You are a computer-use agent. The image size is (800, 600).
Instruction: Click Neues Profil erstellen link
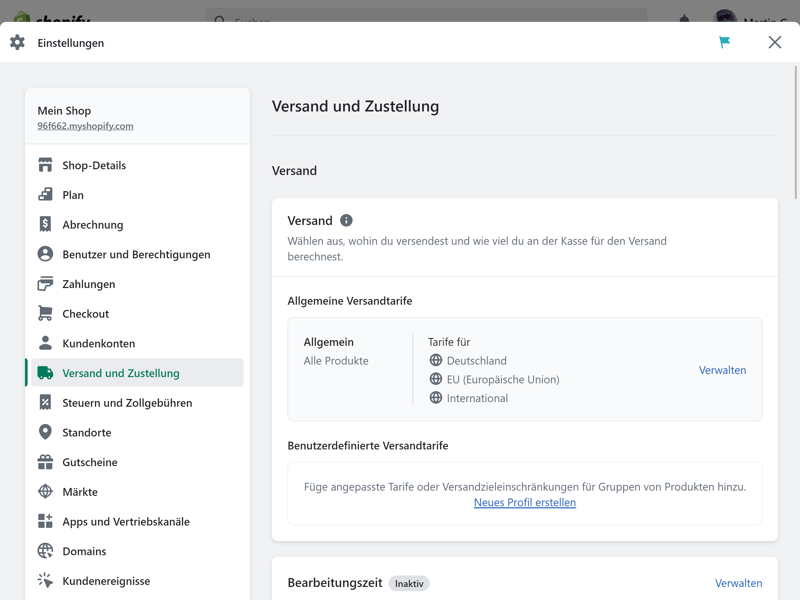pos(524,502)
